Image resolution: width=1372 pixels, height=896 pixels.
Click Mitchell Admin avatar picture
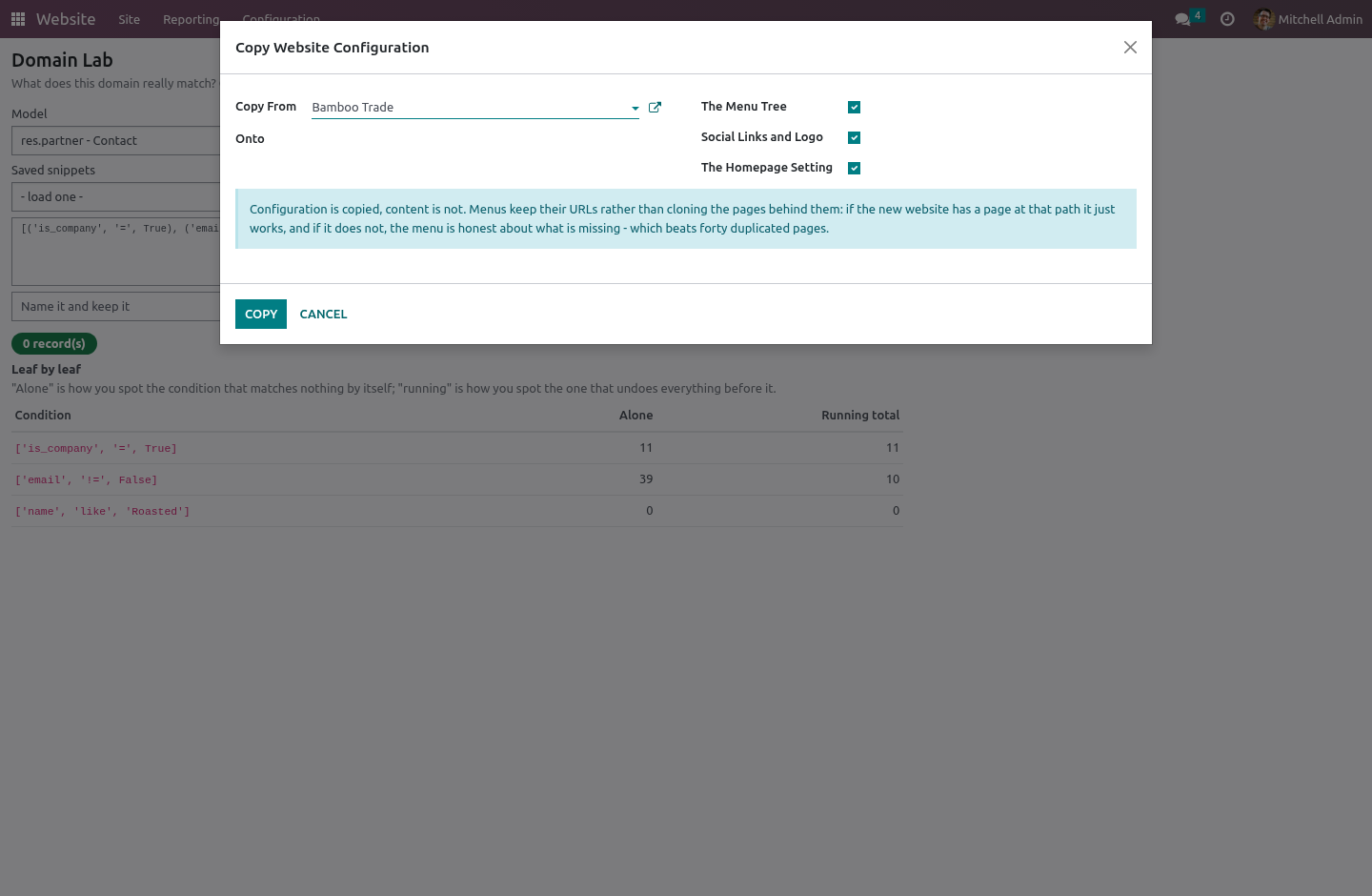click(1264, 19)
